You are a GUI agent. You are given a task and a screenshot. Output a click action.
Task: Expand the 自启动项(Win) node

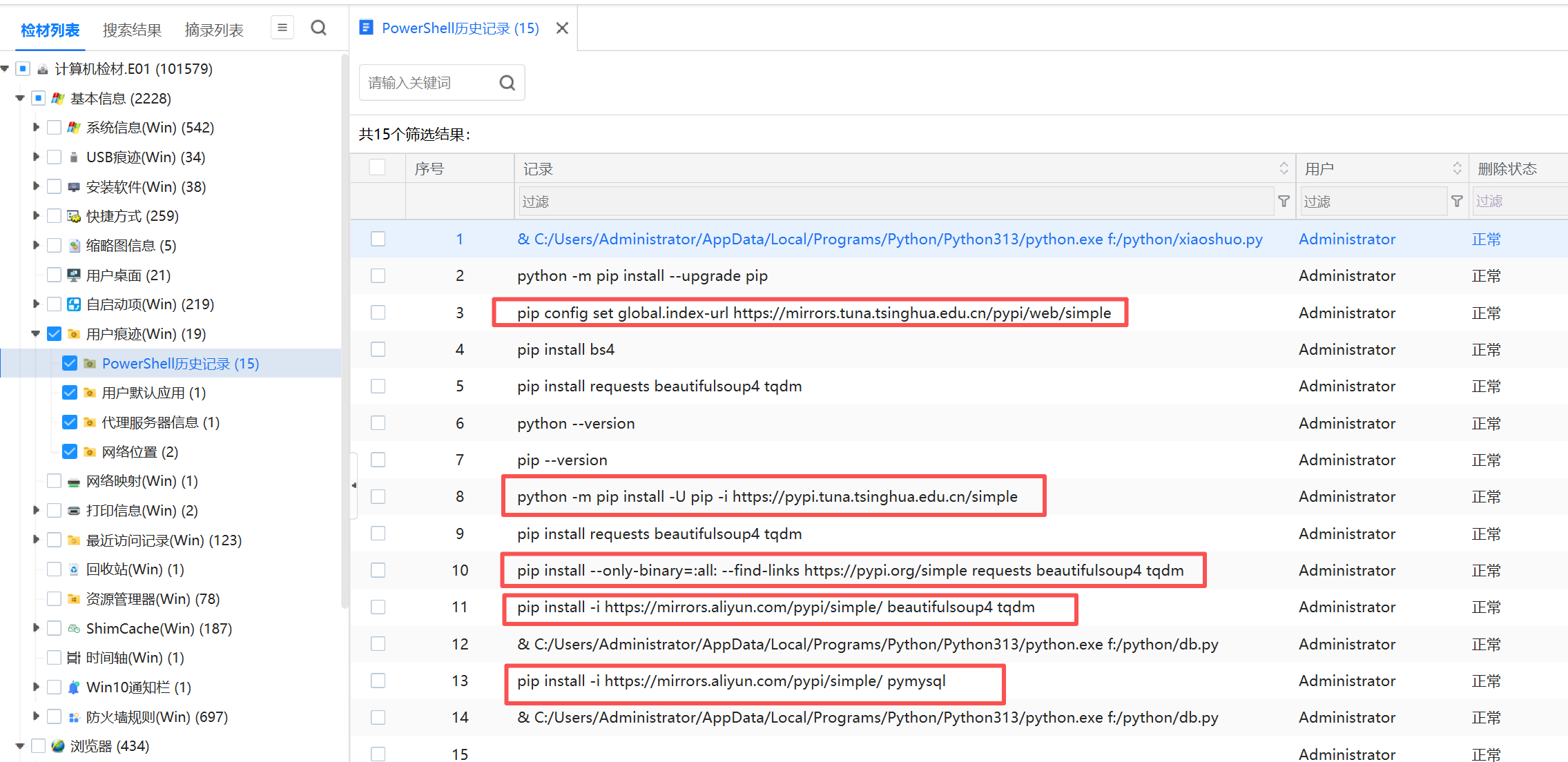coord(36,304)
